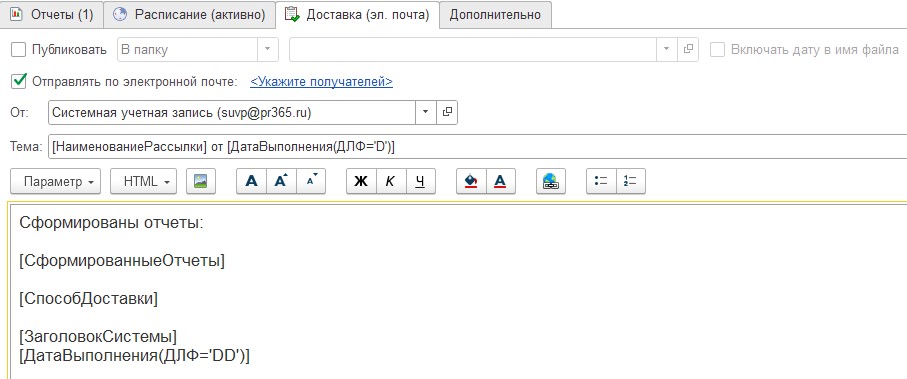Screen dimensions: 907x379
Task: Enable the Публиковать checkbox
Action: tap(19, 50)
